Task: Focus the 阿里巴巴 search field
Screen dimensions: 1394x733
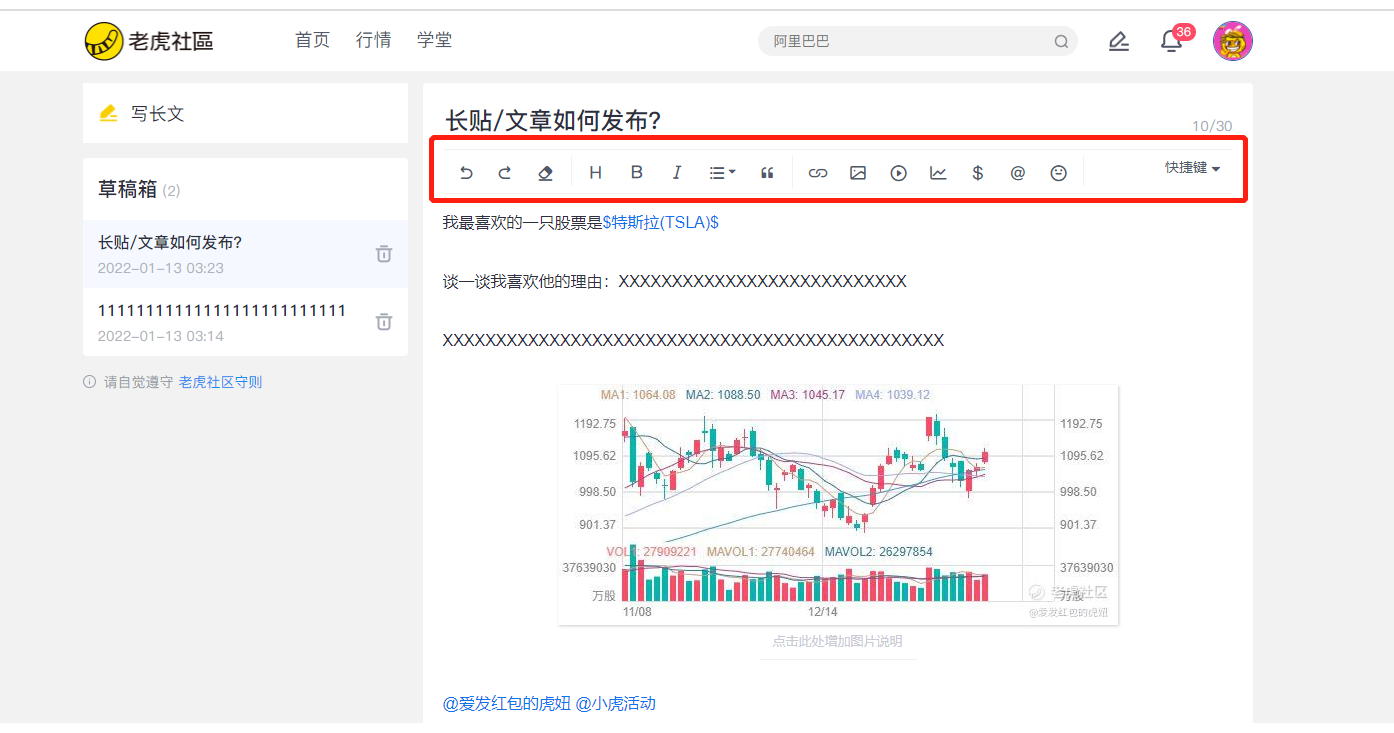Action: 918,41
